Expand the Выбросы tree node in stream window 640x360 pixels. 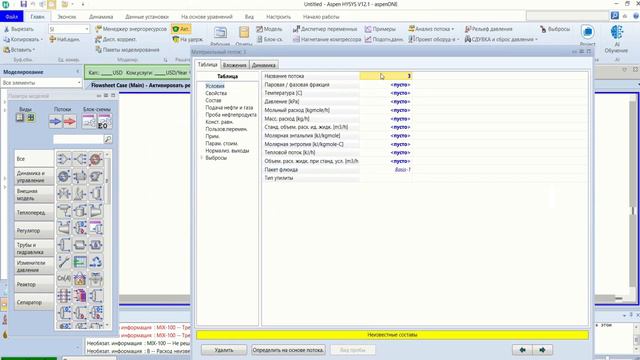pyautogui.click(x=202, y=158)
